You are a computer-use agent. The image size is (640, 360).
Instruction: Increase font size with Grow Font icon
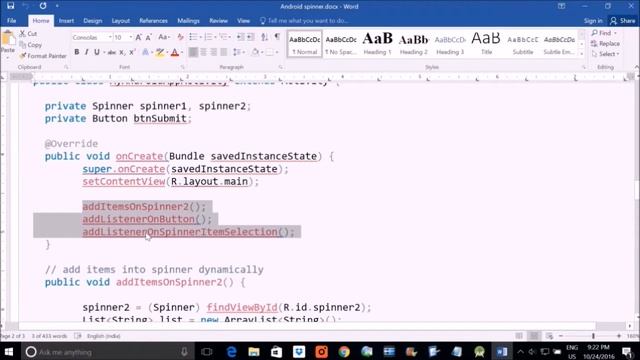pos(138,38)
